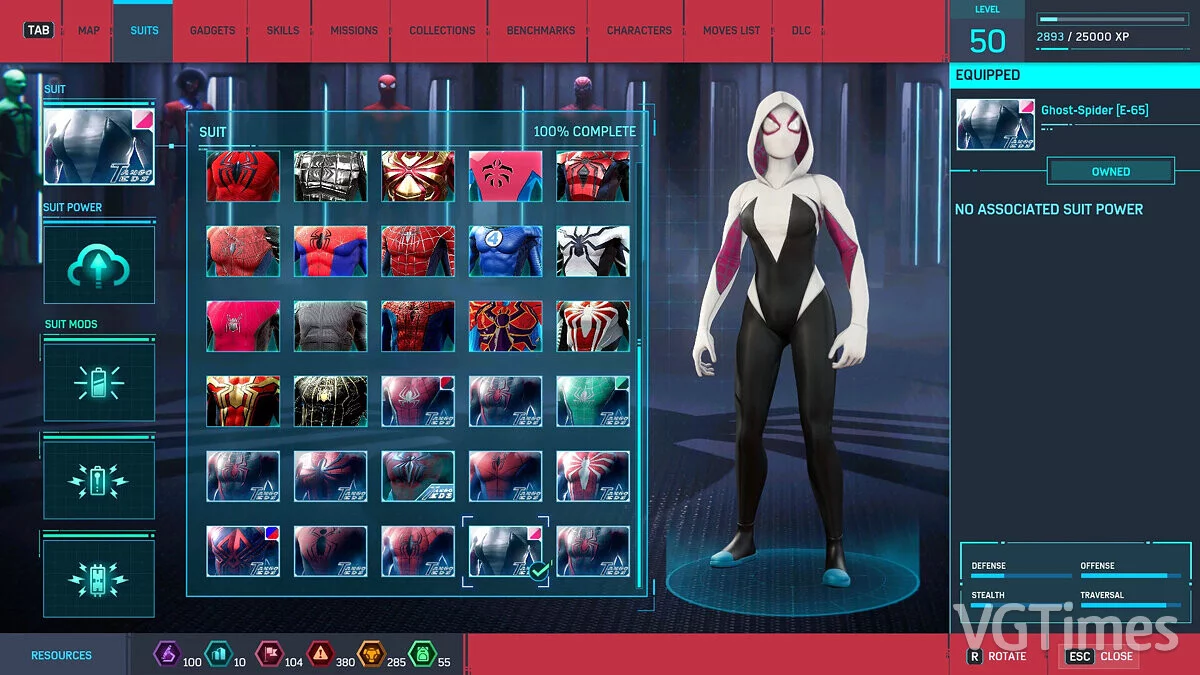The image size is (1200, 675).
Task: Pick the blue and red vintage comic suit
Action: 330,251
